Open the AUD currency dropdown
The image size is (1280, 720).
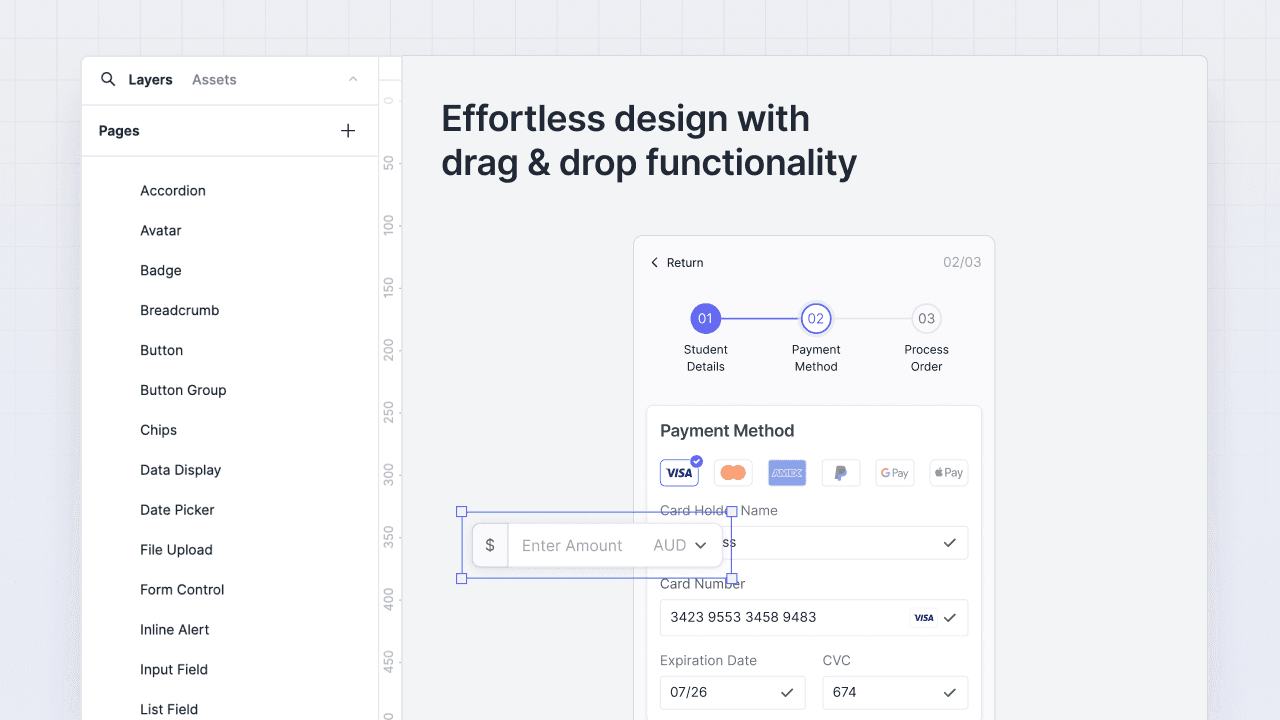coord(680,545)
